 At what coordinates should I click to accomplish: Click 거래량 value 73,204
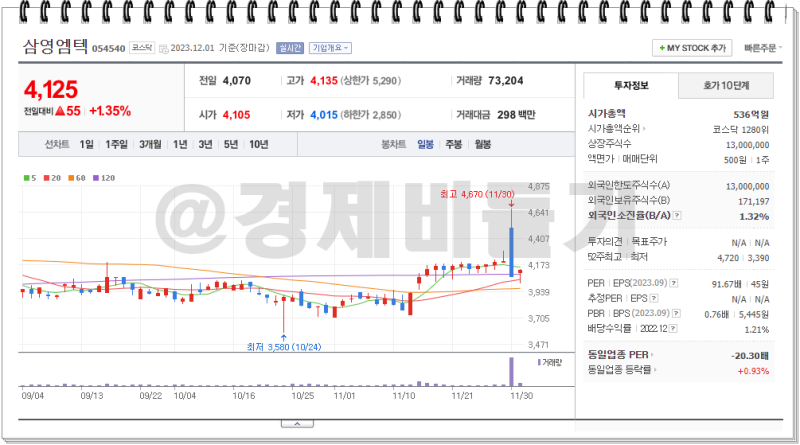[506, 81]
